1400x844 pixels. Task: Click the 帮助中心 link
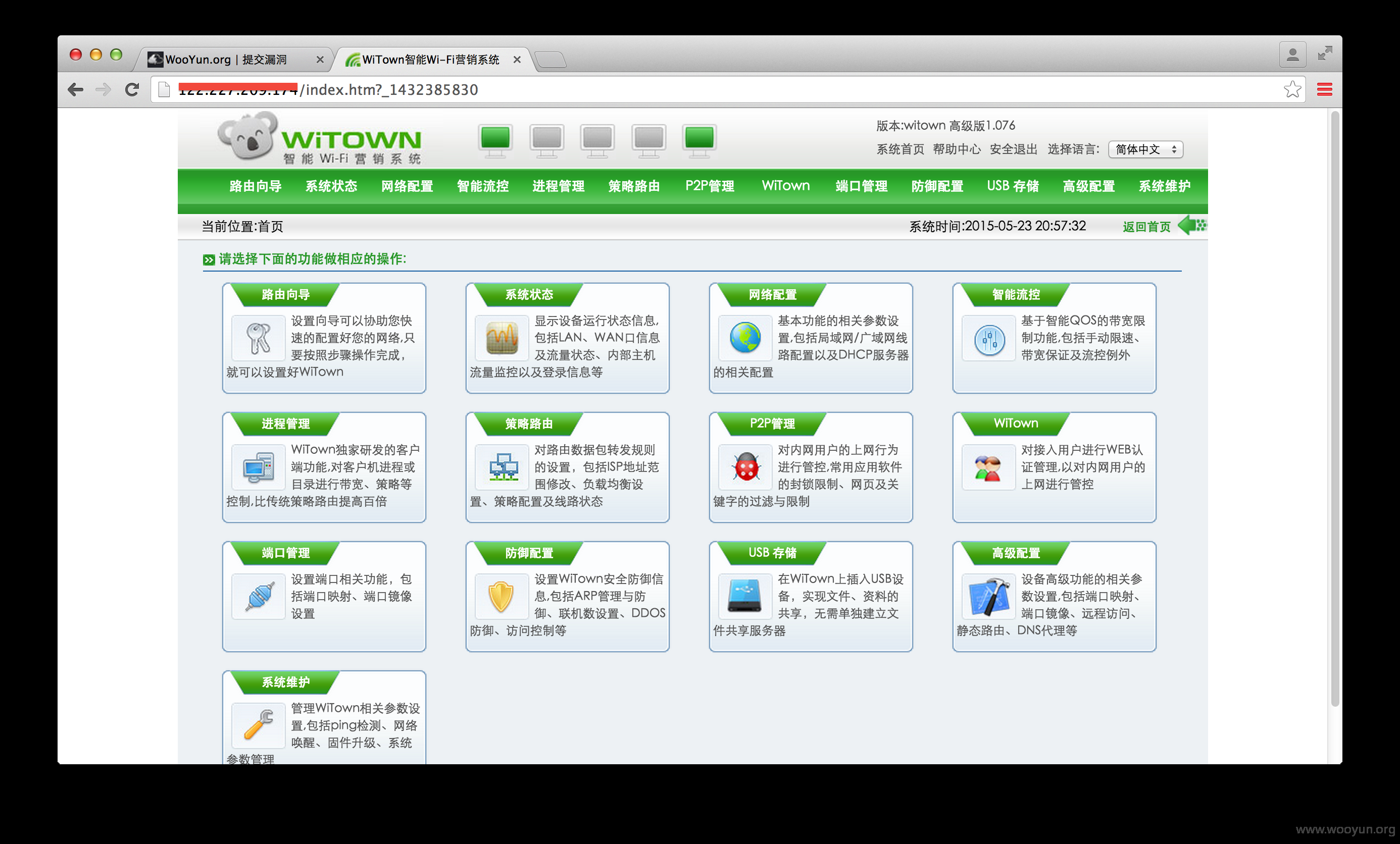tap(957, 149)
